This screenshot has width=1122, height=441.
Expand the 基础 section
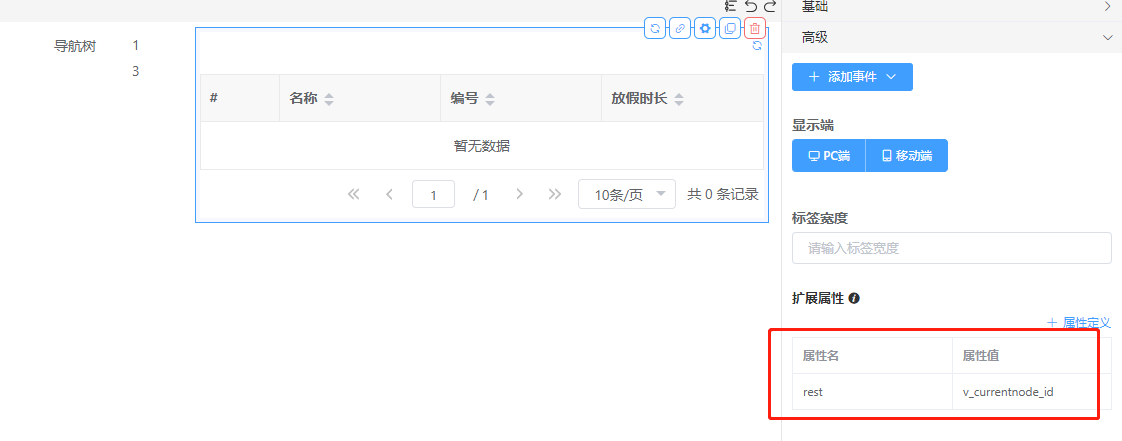[x=1106, y=7]
